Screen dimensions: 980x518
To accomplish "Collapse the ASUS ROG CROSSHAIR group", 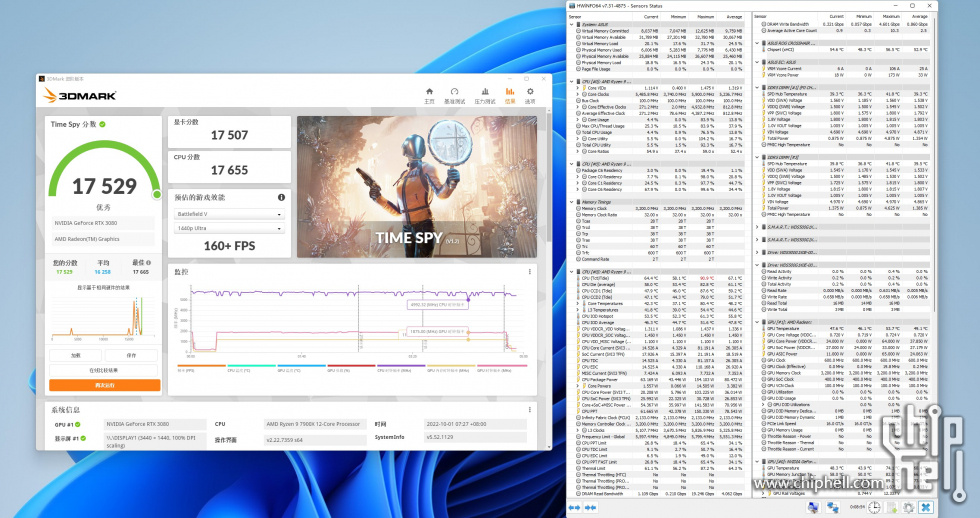I will 758,43.
